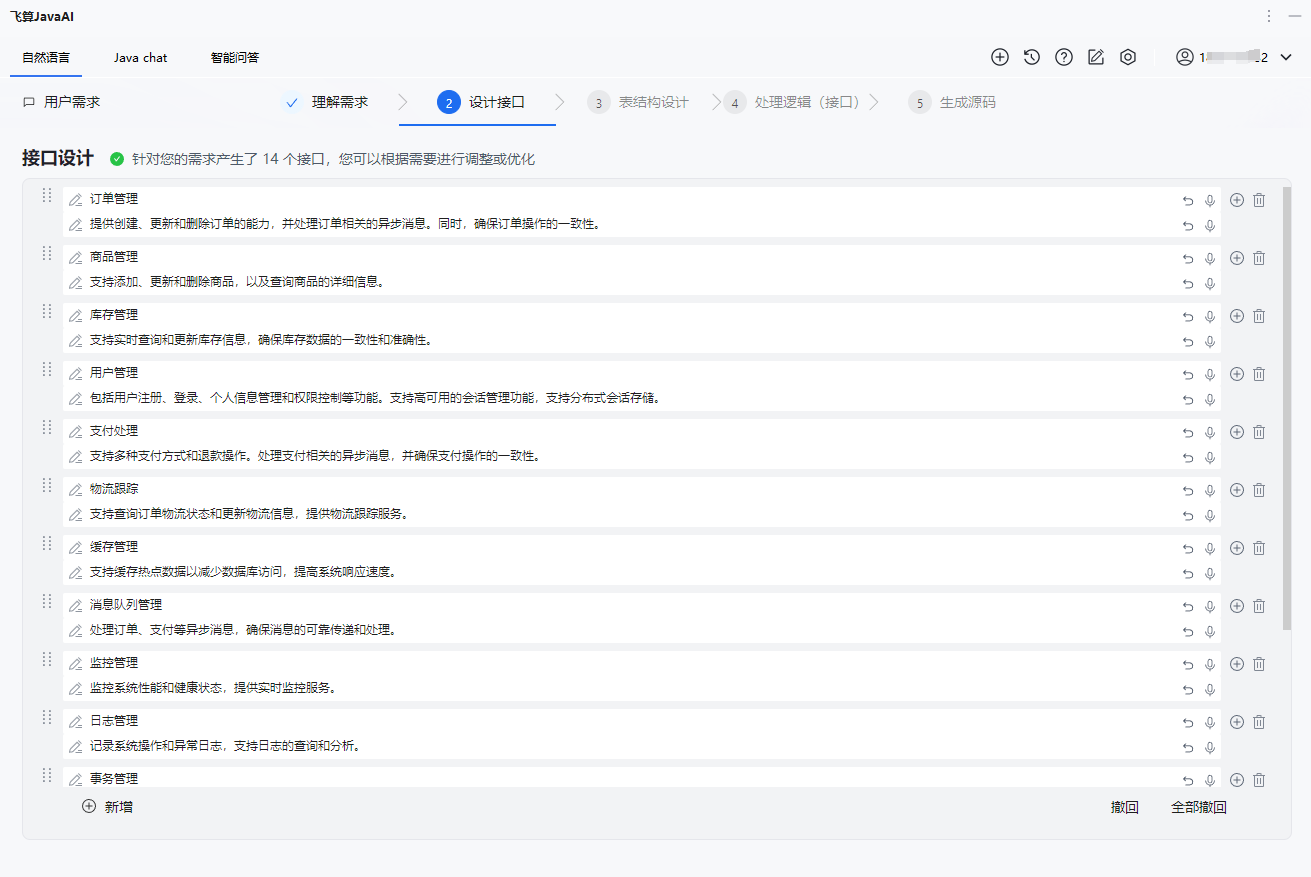Add interface after 日志管理

(1237, 722)
